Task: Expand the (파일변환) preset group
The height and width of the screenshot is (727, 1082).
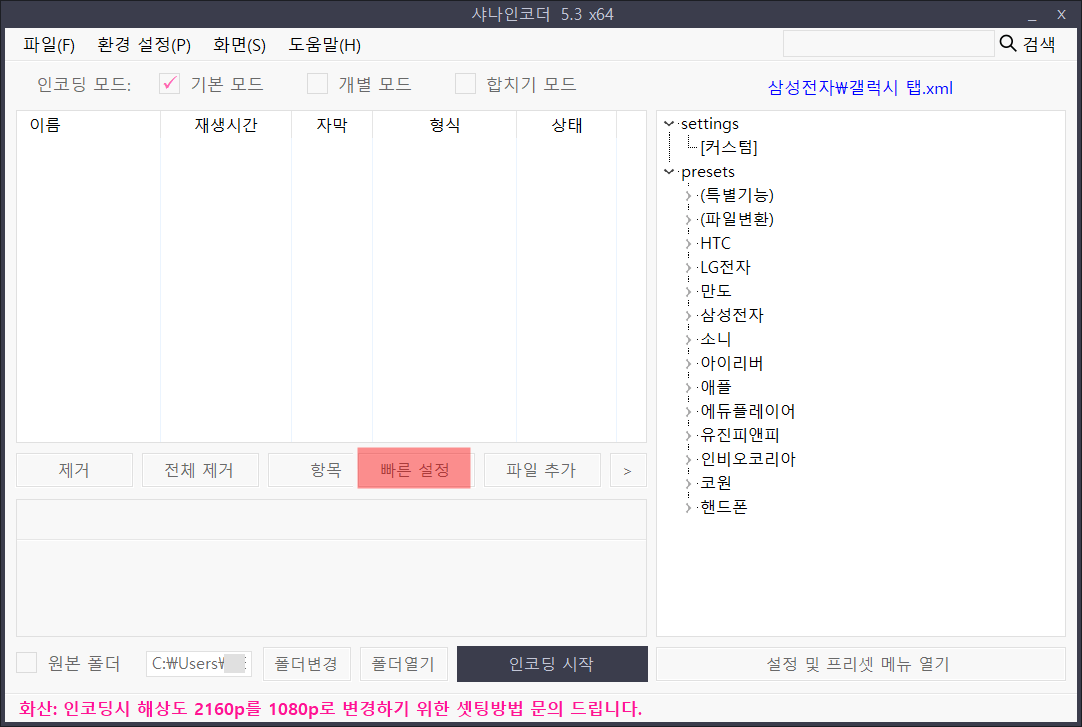Action: click(688, 219)
